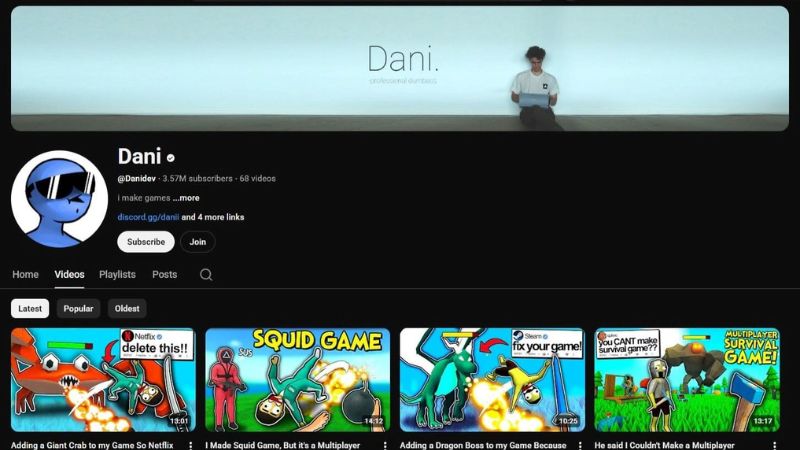Play the Giant Crab Netflix video thumbnail
800x450 pixels.
(x=104, y=380)
